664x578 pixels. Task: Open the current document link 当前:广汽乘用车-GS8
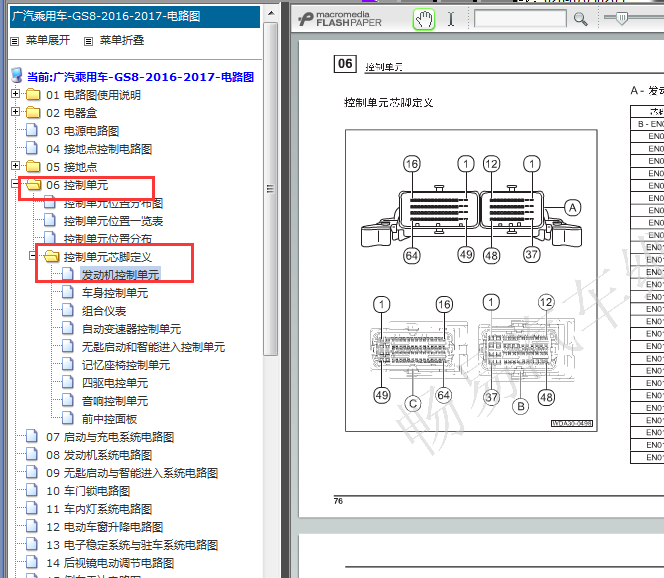point(141,77)
